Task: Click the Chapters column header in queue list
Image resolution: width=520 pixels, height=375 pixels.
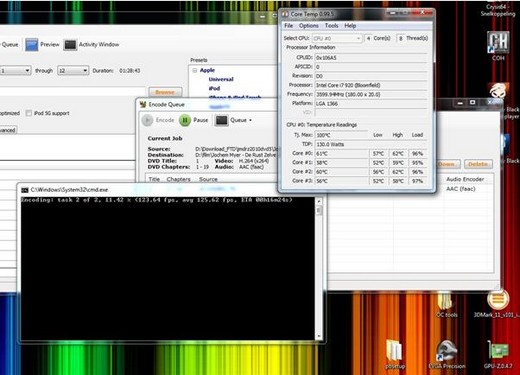Action: coord(178,179)
